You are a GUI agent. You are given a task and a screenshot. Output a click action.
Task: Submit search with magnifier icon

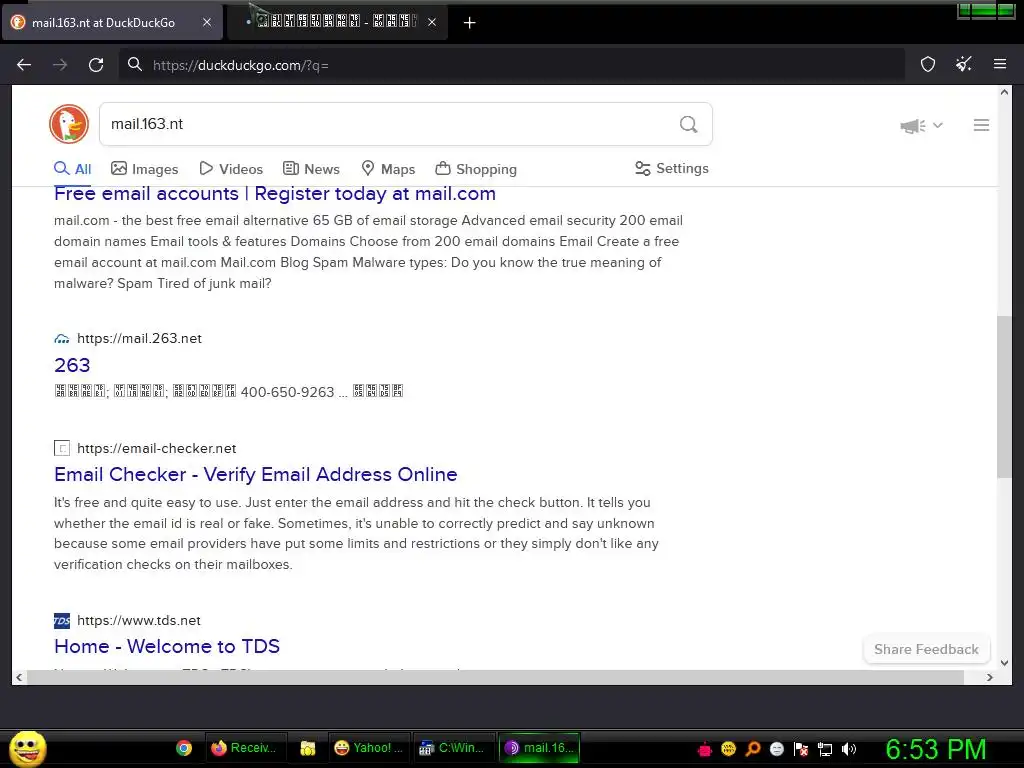(x=688, y=124)
